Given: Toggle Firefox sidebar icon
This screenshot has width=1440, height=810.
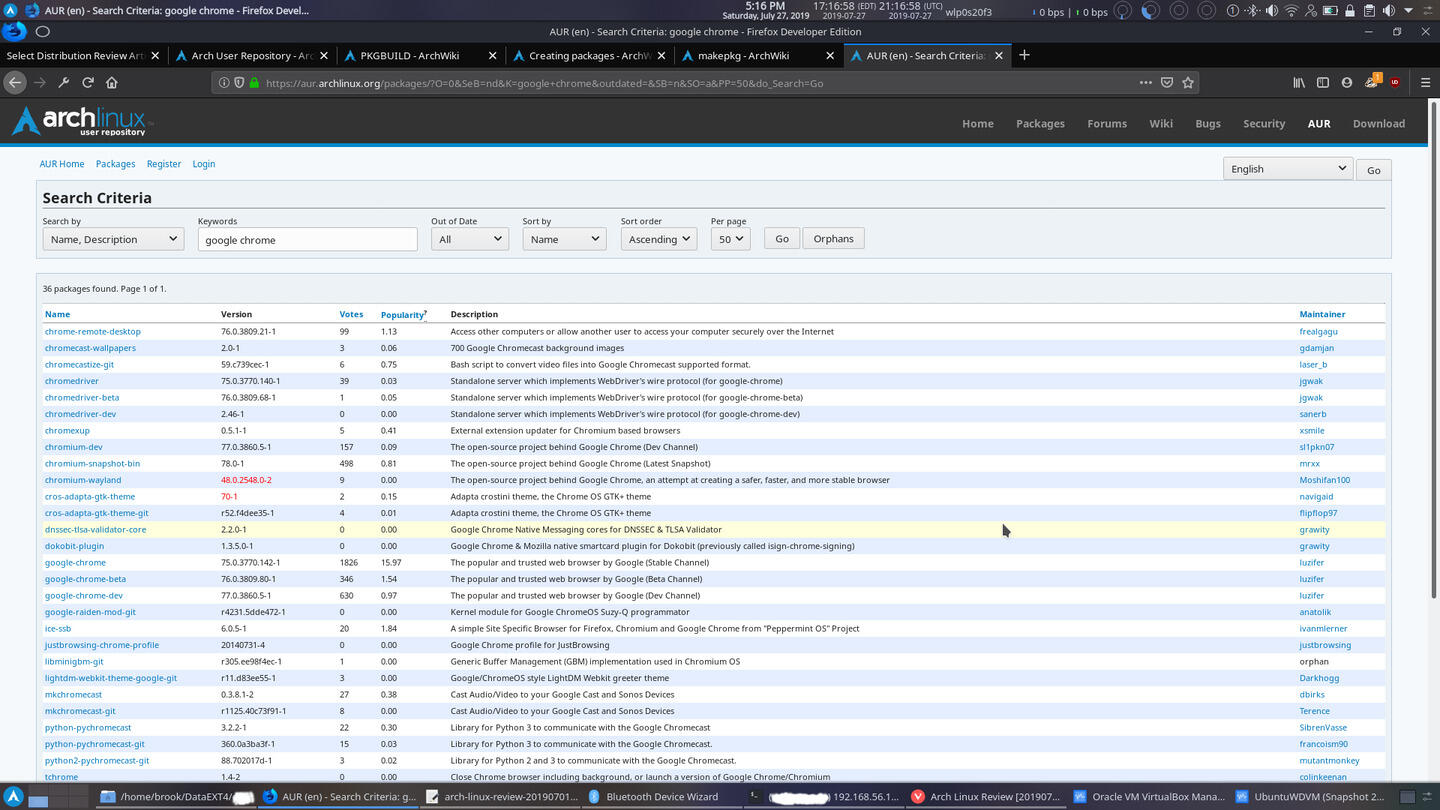Looking at the screenshot, I should tap(1323, 82).
